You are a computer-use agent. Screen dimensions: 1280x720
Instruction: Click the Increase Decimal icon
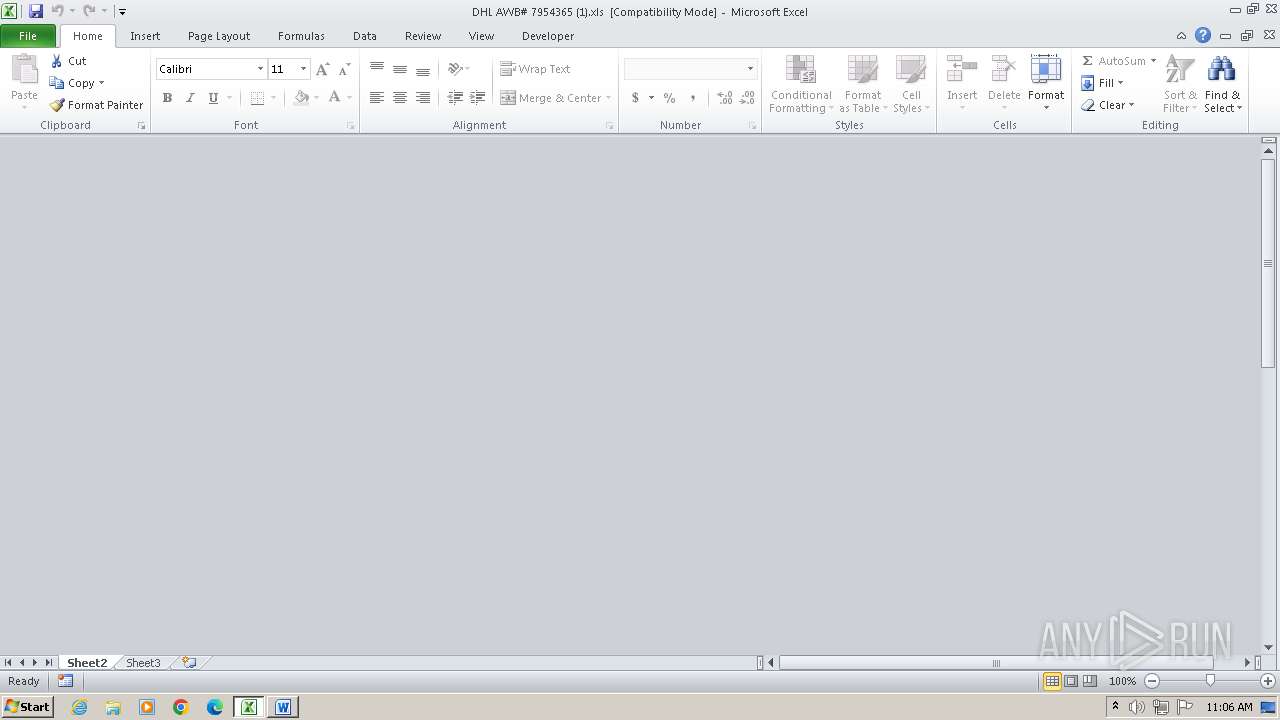[724, 98]
